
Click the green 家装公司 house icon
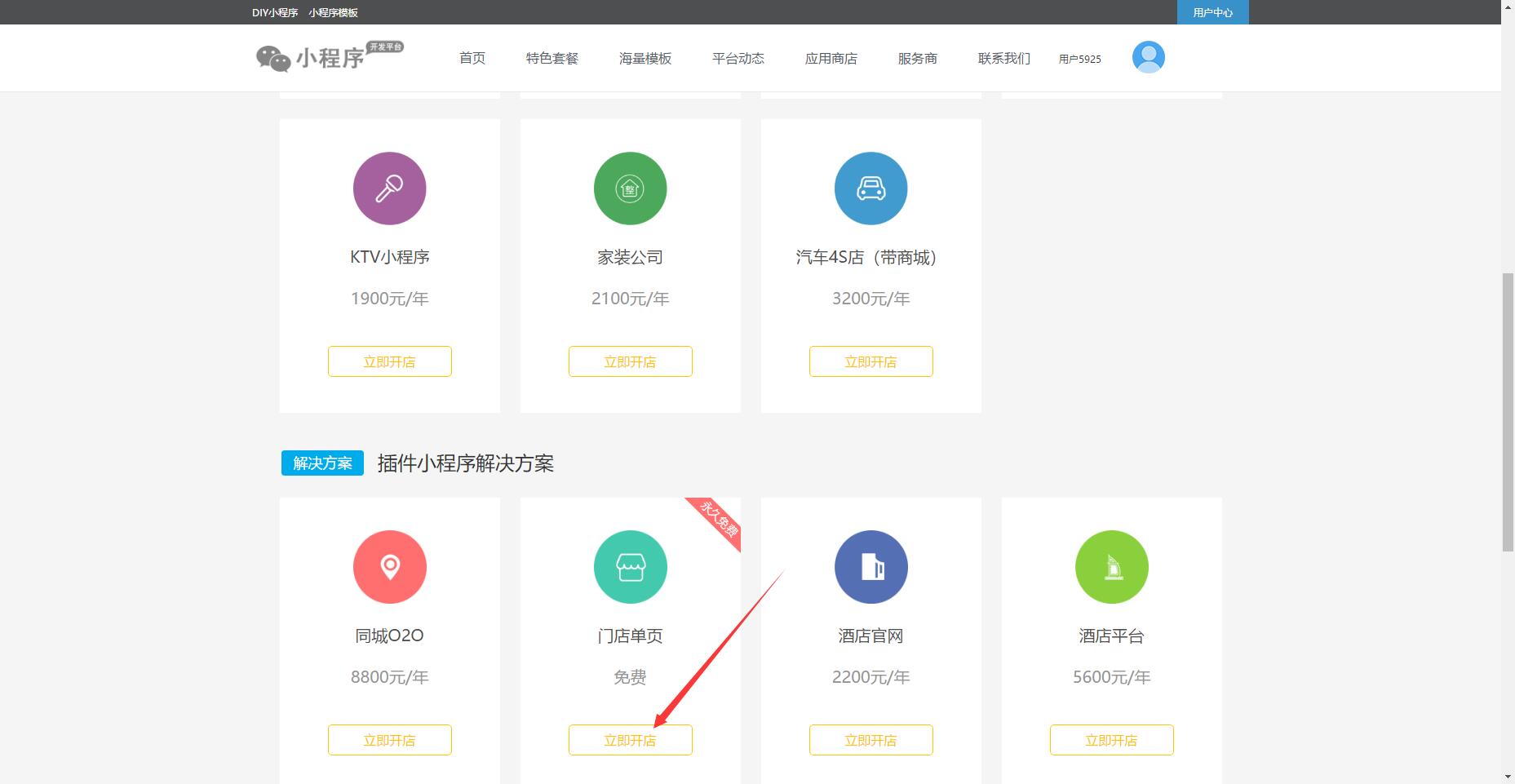(x=630, y=188)
